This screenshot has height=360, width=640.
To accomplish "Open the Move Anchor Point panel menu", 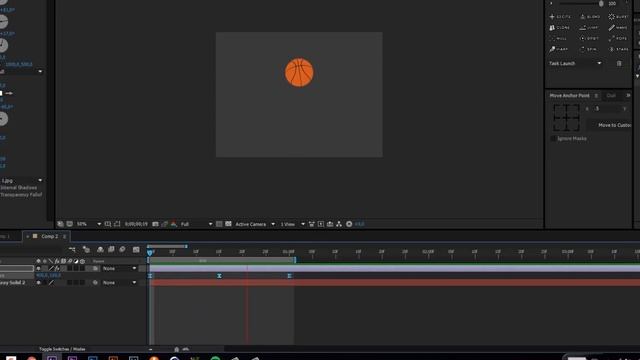I will [x=596, y=96].
